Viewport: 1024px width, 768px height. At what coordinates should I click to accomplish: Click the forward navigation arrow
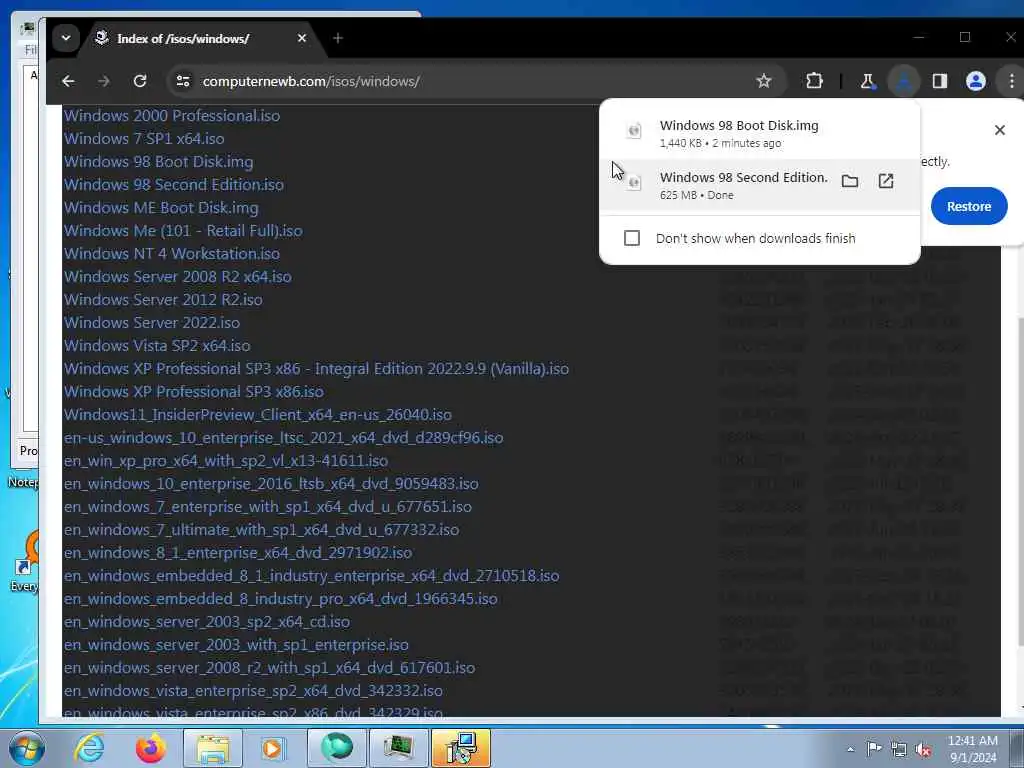104,81
